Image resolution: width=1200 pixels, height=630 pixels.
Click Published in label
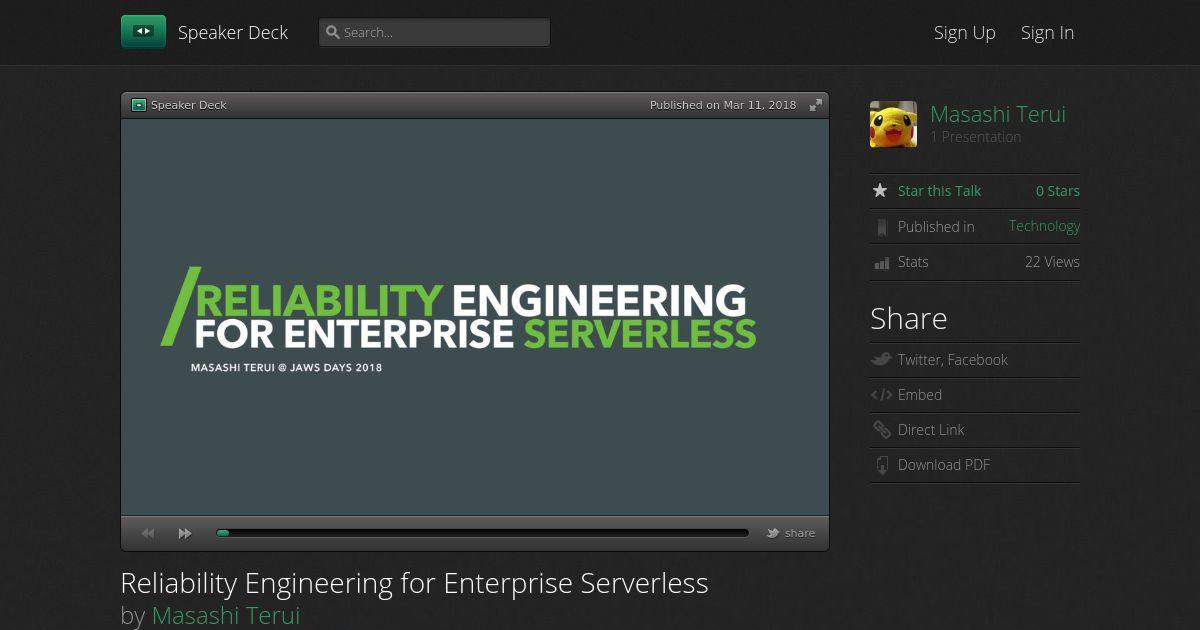(936, 227)
